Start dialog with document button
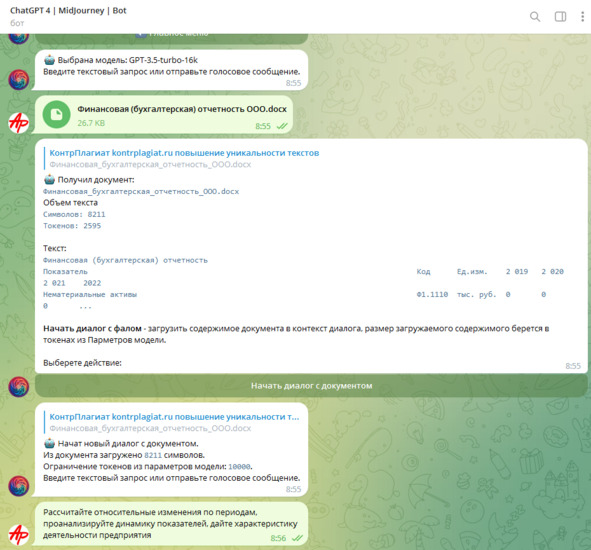The image size is (591, 550). [311, 386]
